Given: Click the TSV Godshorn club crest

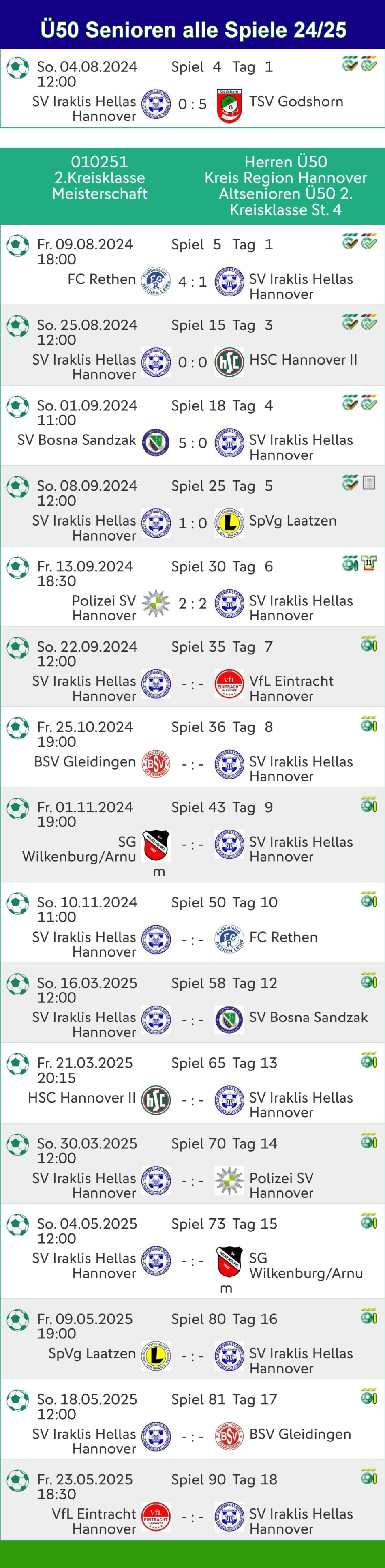Looking at the screenshot, I should coord(229,105).
